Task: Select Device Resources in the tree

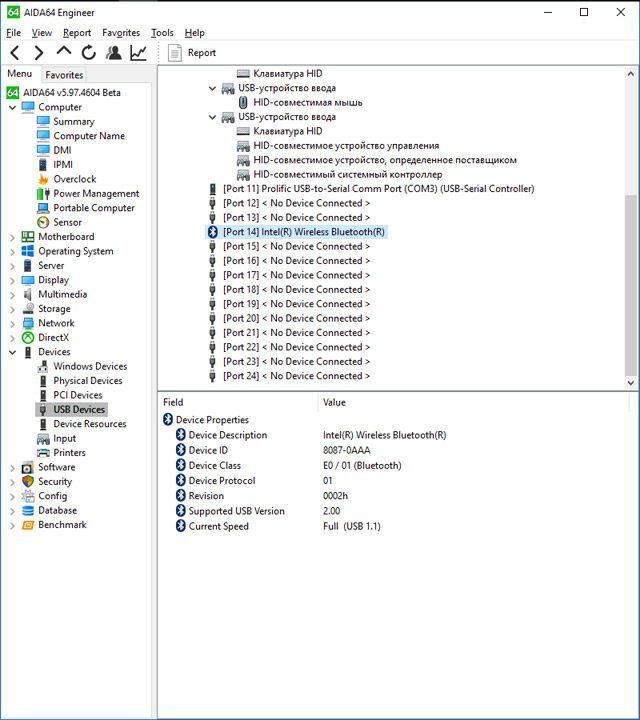Action: point(90,424)
